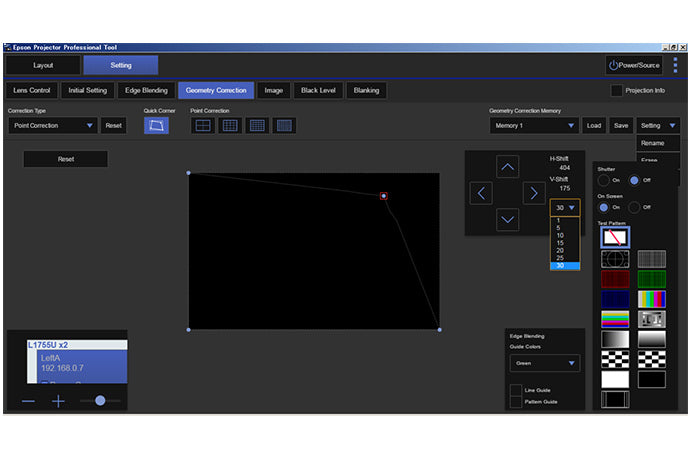Select the solid black test pattern
This screenshot has width=690, height=460.
click(x=651, y=379)
